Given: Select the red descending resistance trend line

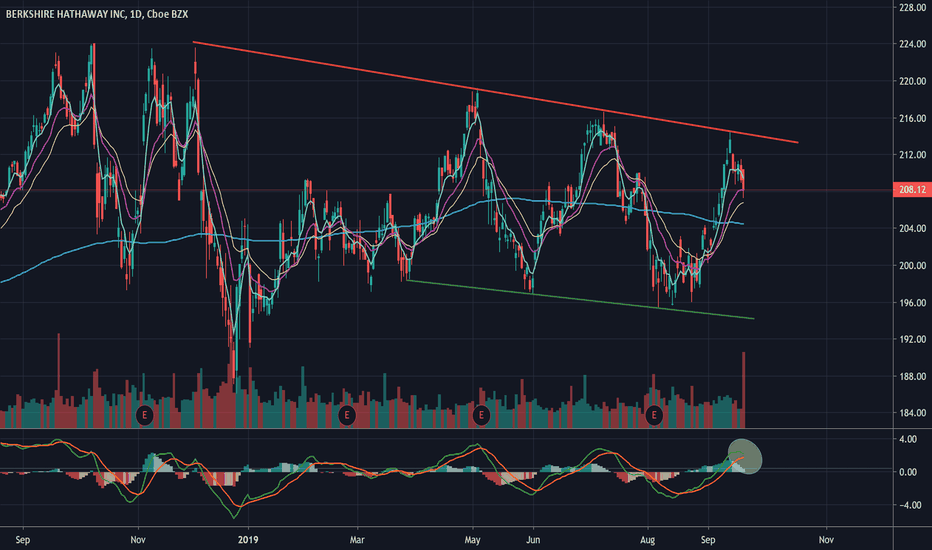Looking at the screenshot, I should click(x=495, y=92).
